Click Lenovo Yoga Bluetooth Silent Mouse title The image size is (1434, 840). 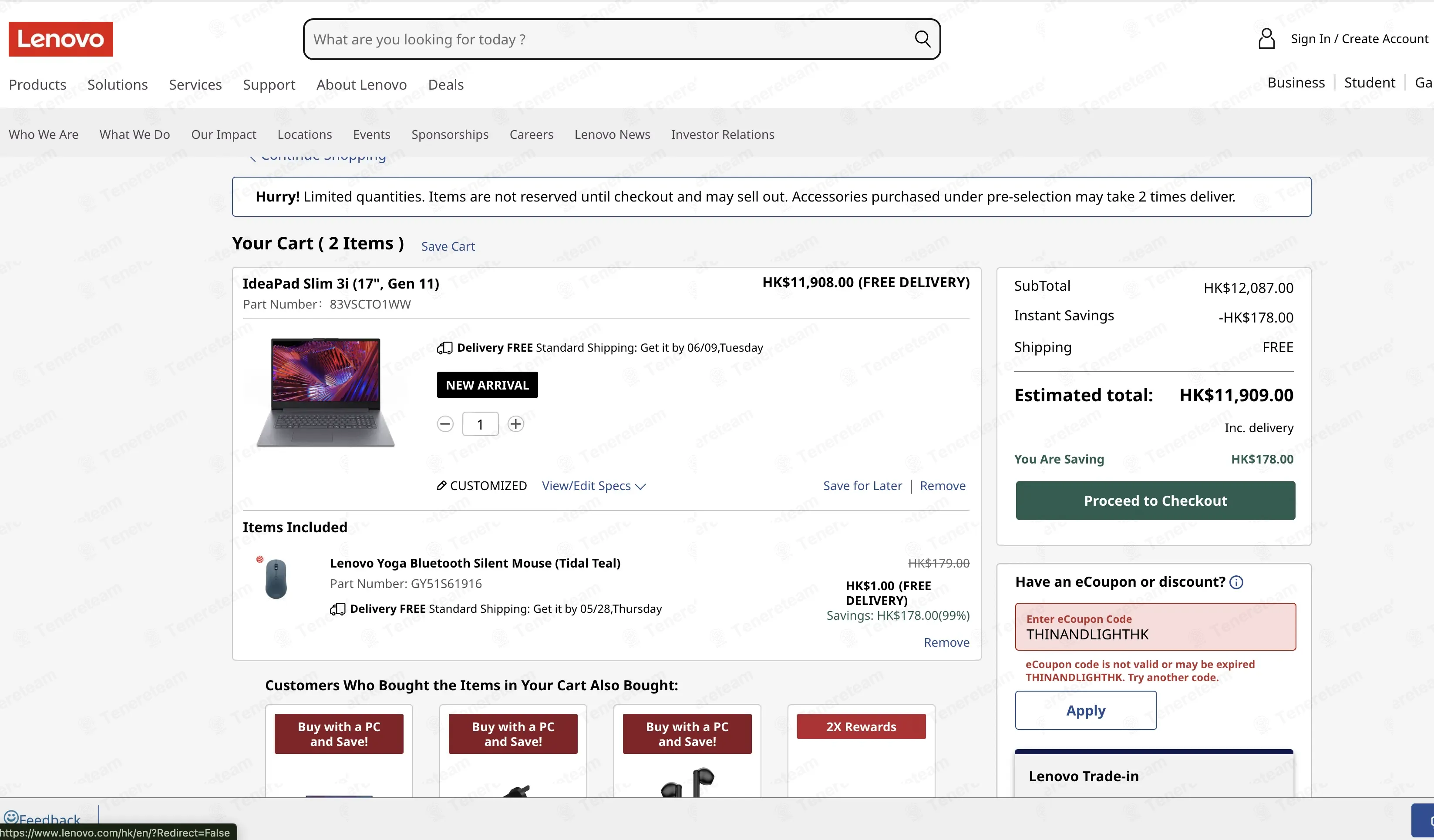coord(475,563)
